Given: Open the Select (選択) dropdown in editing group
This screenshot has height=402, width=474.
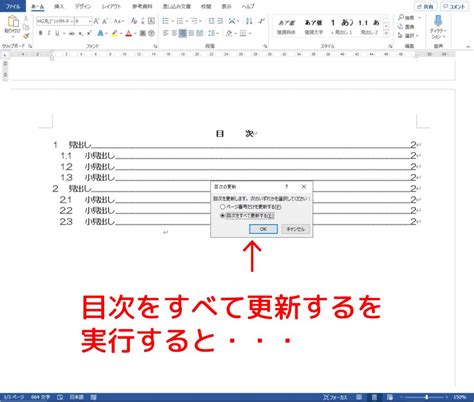Looking at the screenshot, I should coord(409,36).
